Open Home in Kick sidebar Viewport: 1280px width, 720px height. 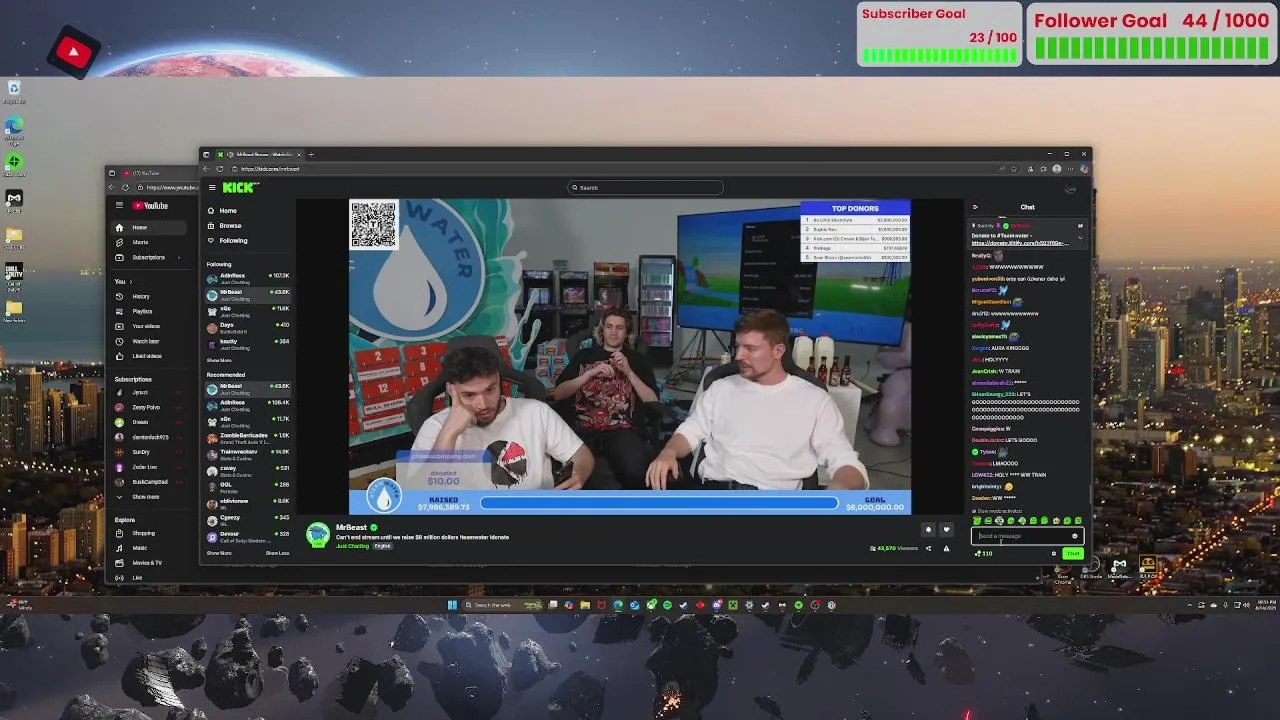tap(222, 211)
